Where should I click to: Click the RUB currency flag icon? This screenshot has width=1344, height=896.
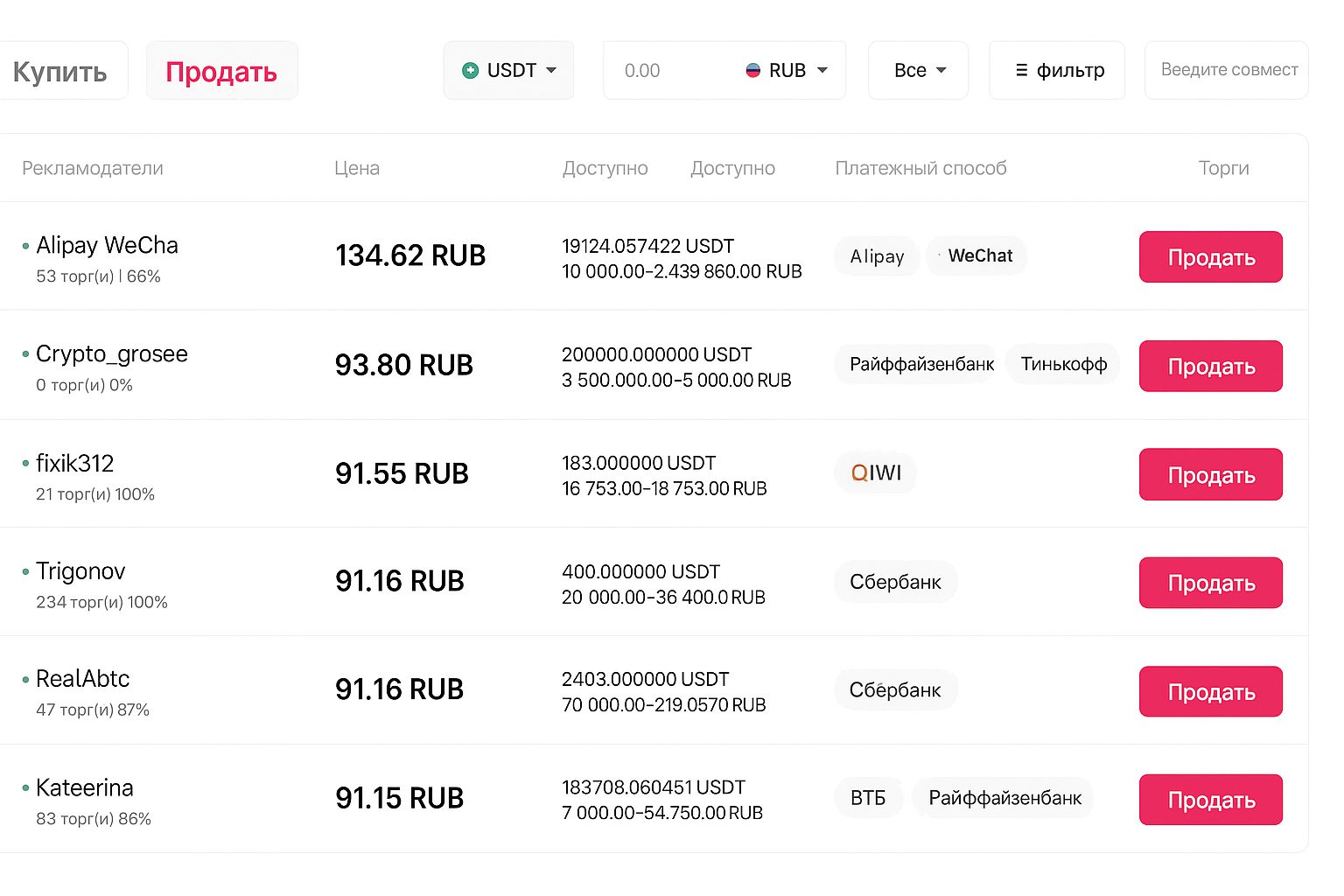pos(754,70)
